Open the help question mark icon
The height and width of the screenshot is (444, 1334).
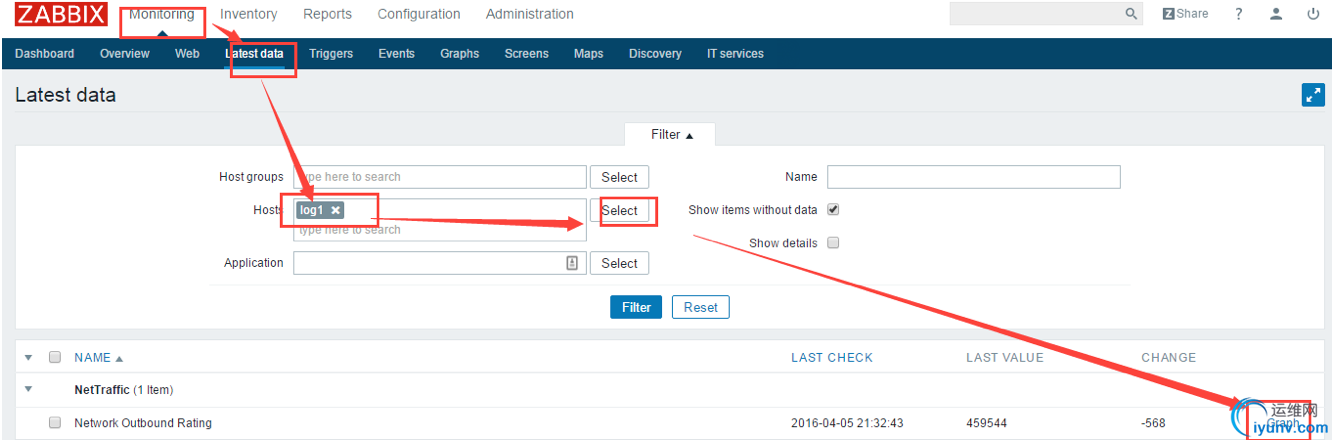tap(1239, 14)
